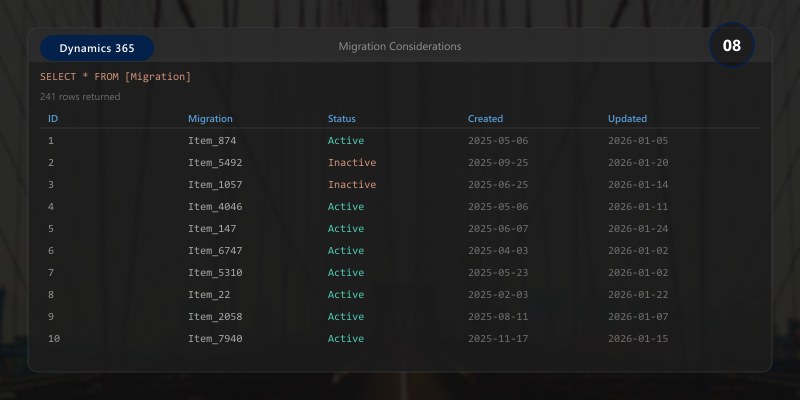Select created date 2025-04-03
Screen dimensions: 800x400
(x=498, y=251)
